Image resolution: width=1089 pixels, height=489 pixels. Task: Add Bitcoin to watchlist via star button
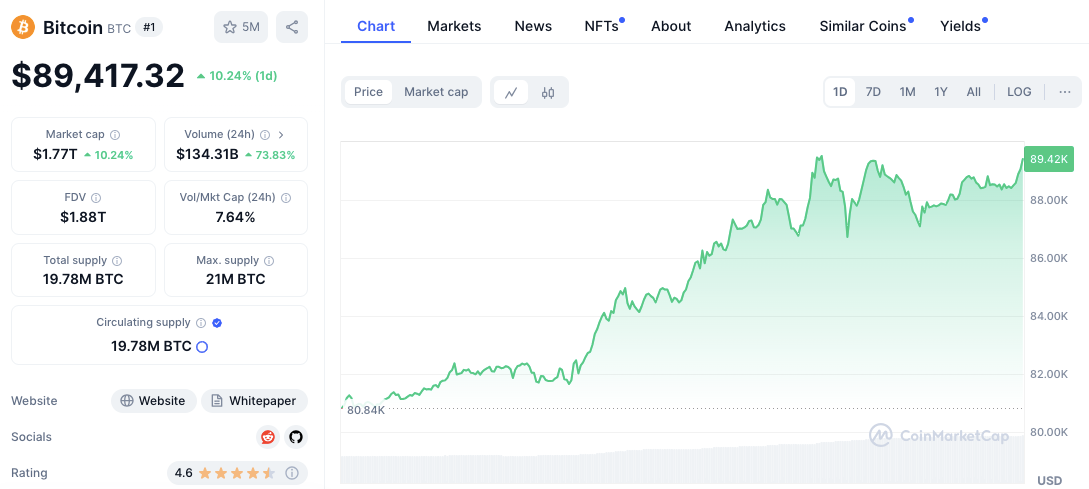click(241, 27)
